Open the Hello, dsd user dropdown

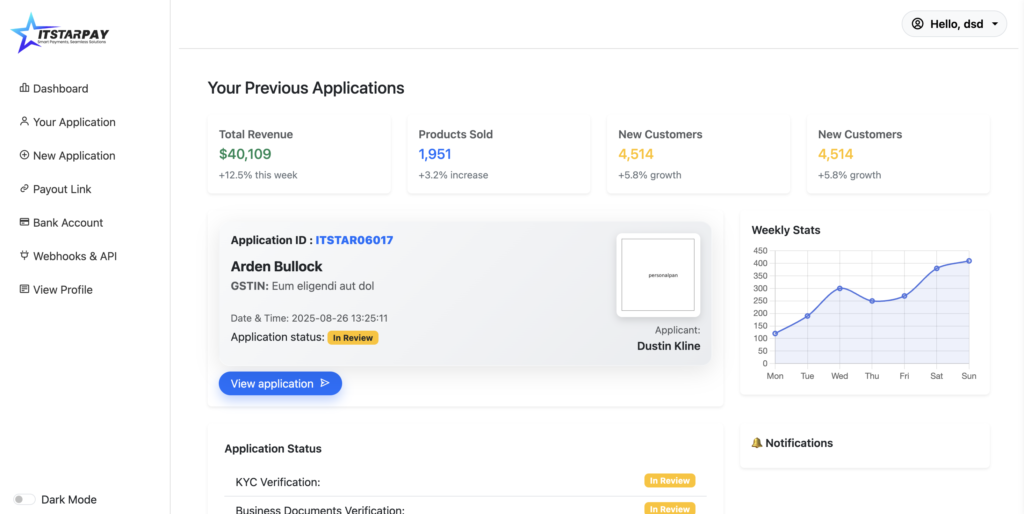[x=955, y=24]
